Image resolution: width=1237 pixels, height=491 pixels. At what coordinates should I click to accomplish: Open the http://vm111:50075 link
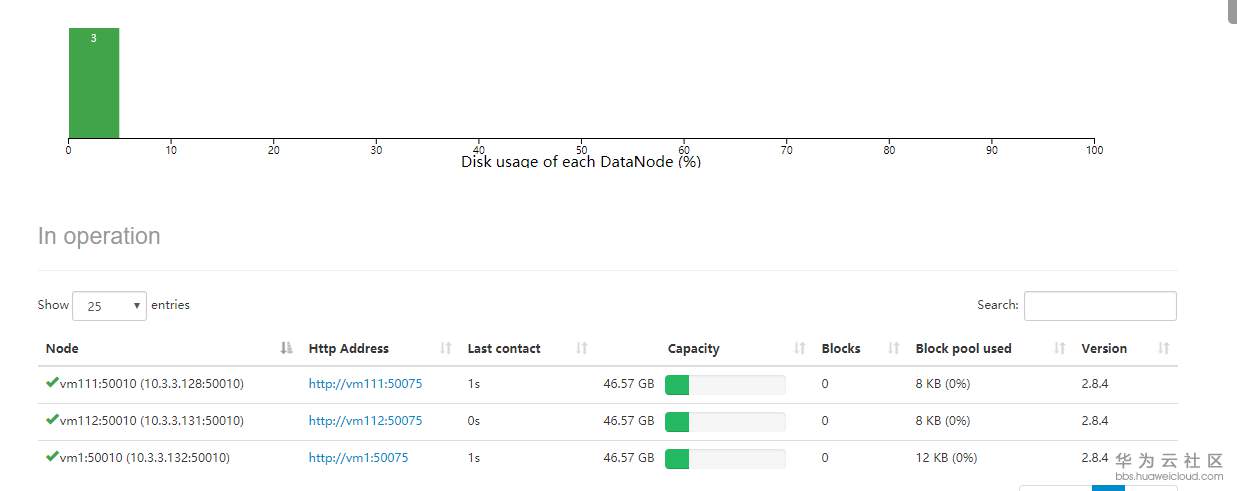[x=365, y=384]
